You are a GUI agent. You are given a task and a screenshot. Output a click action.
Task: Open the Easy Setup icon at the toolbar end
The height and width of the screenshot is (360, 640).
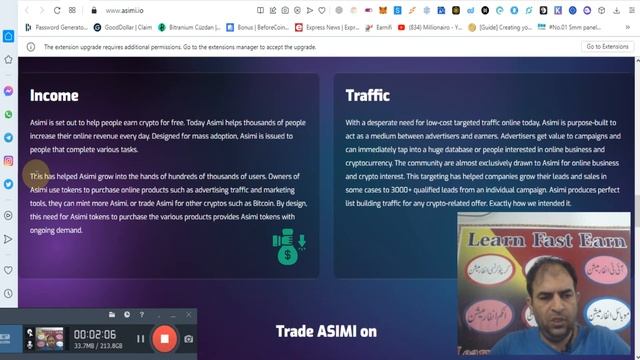632,11
